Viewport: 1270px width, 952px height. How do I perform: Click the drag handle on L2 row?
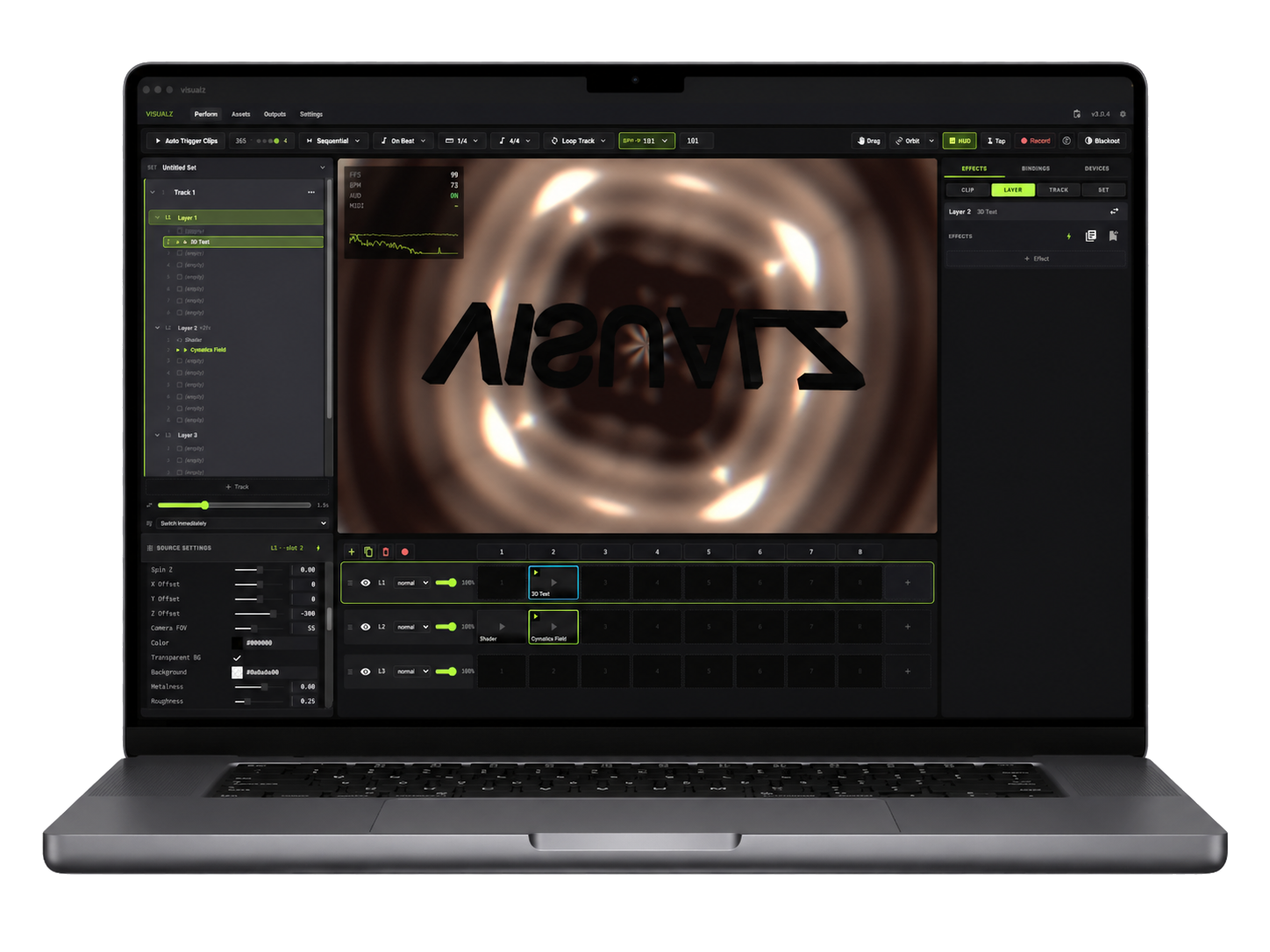350,627
